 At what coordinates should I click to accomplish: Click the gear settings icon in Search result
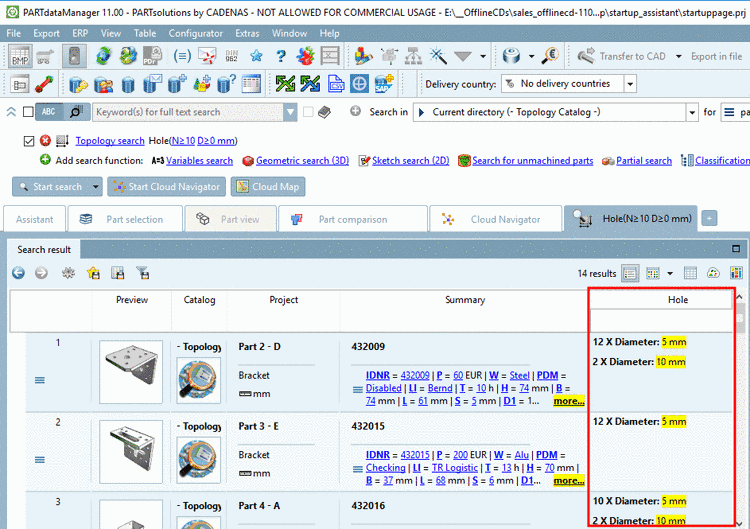click(x=68, y=273)
